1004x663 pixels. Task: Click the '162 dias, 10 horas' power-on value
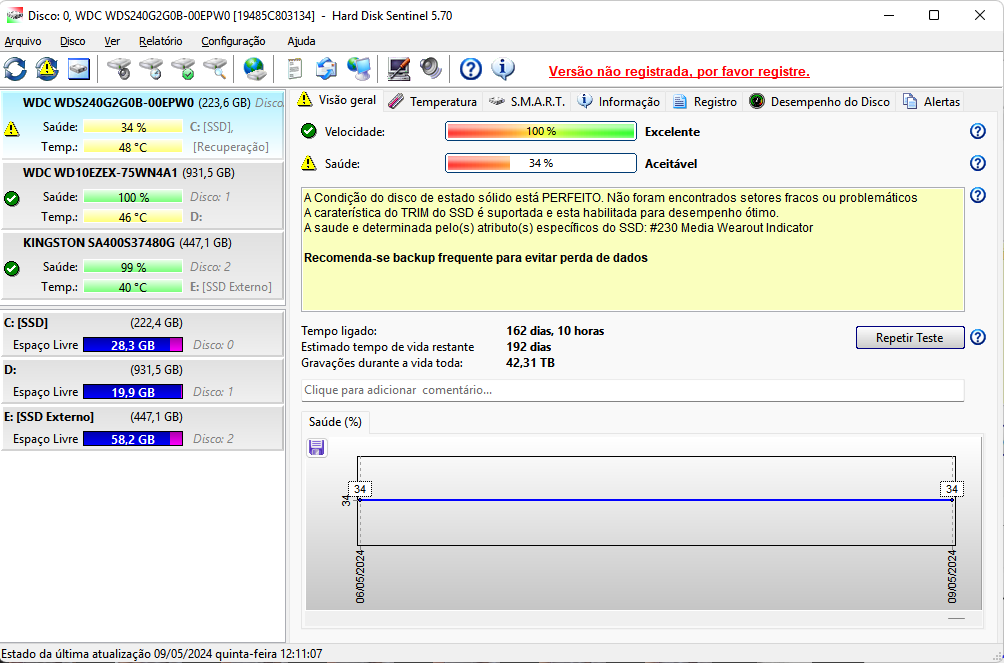(x=555, y=331)
